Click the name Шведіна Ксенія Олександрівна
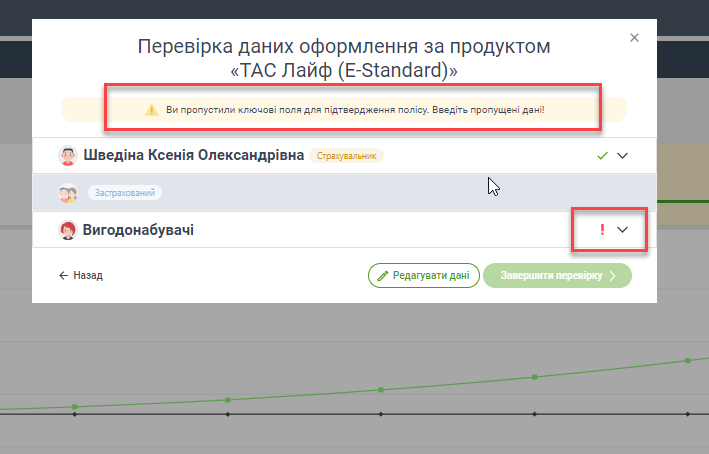The width and height of the screenshot is (709, 454). (194, 155)
